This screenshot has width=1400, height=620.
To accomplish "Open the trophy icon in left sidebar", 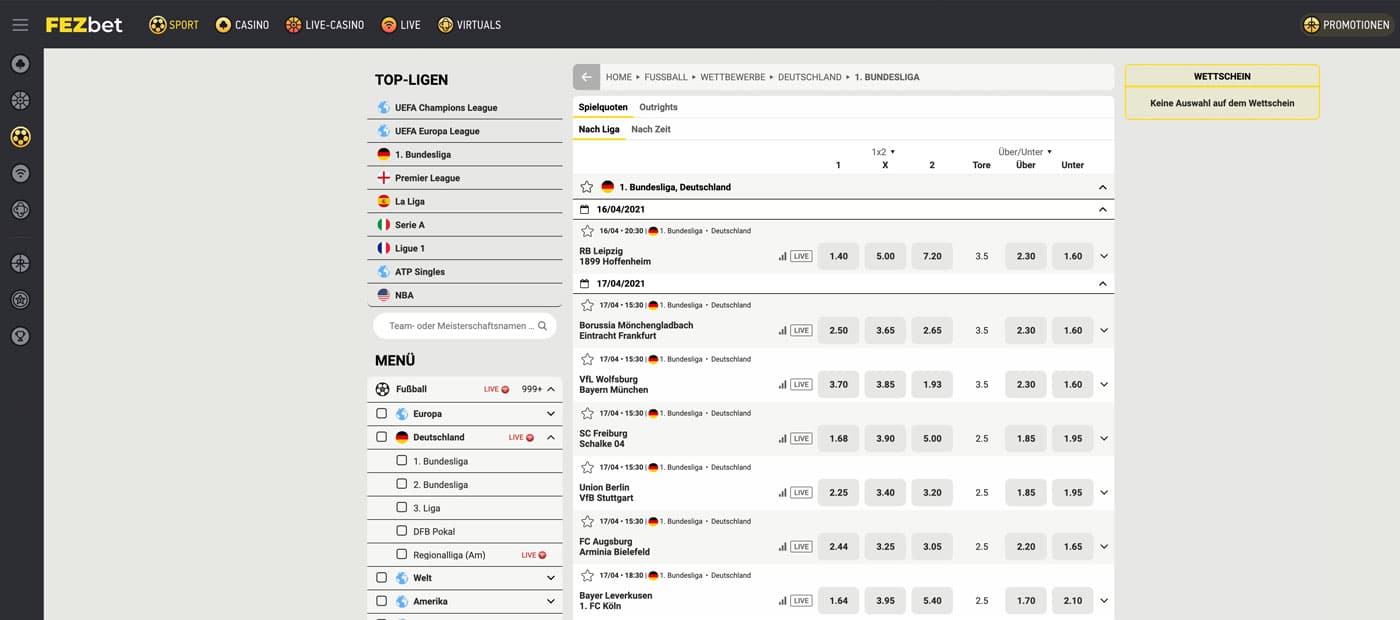I will click(20, 336).
